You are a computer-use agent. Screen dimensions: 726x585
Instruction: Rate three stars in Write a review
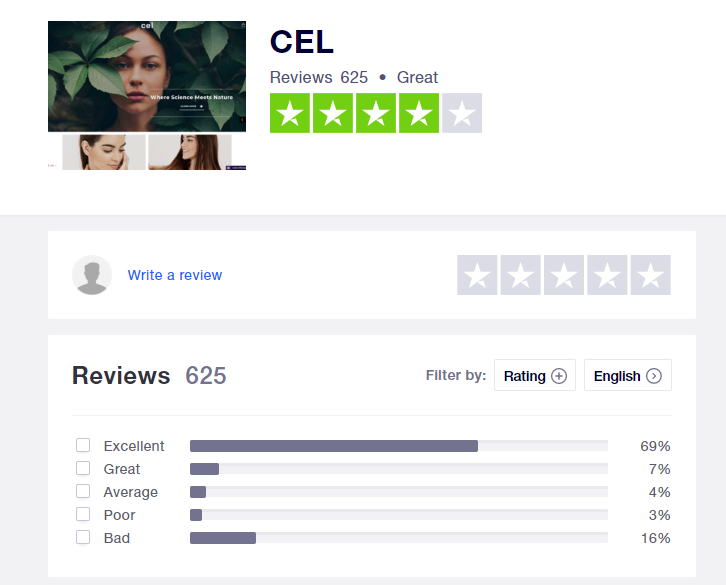(x=563, y=275)
